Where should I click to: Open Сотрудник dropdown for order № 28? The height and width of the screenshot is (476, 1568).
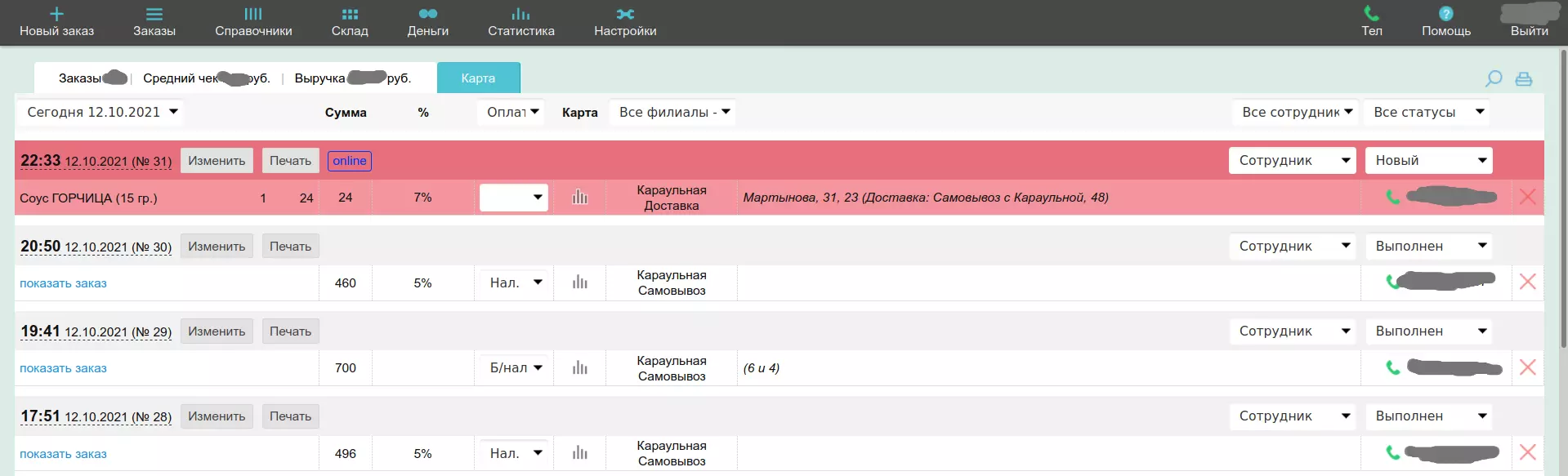(1293, 416)
